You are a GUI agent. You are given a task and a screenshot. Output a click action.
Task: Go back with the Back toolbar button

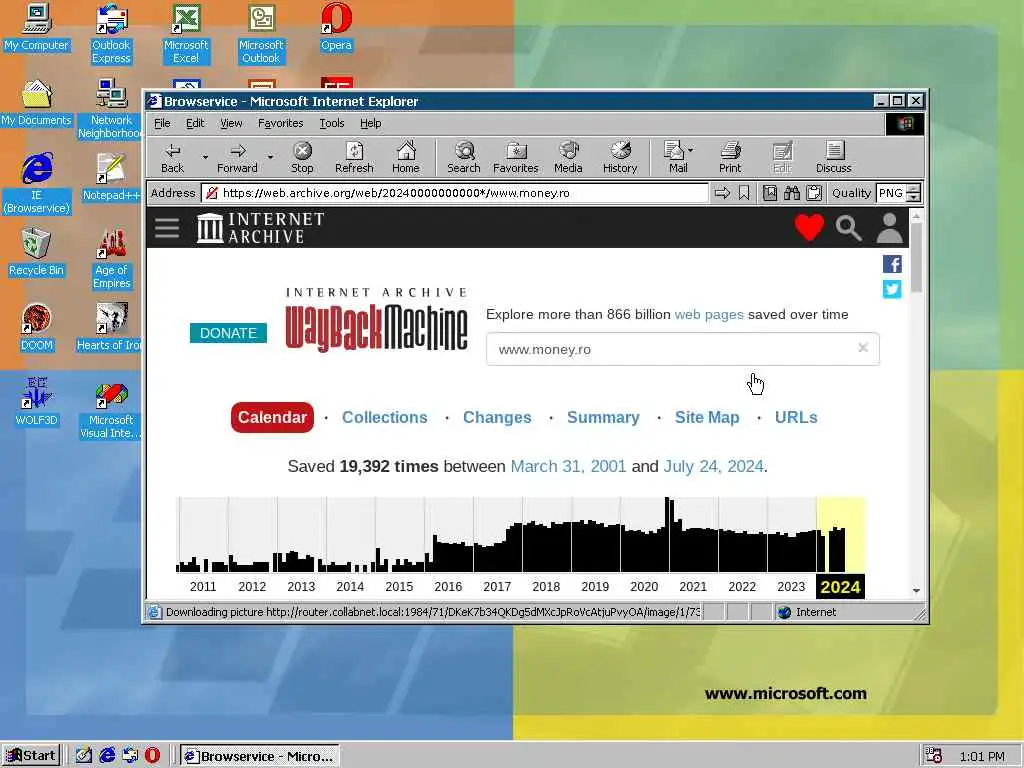click(172, 158)
